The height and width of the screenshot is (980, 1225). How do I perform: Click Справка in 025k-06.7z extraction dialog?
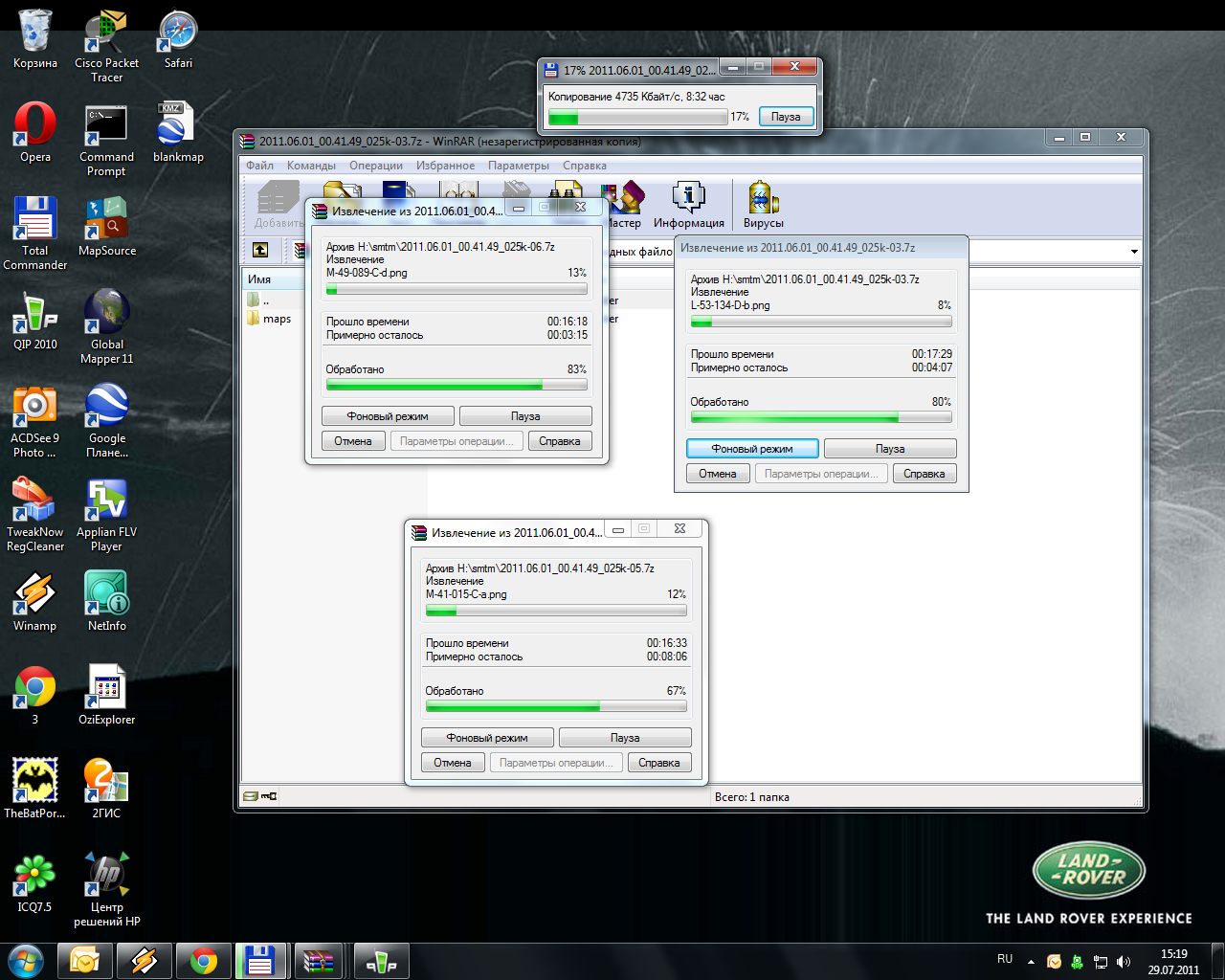point(560,441)
